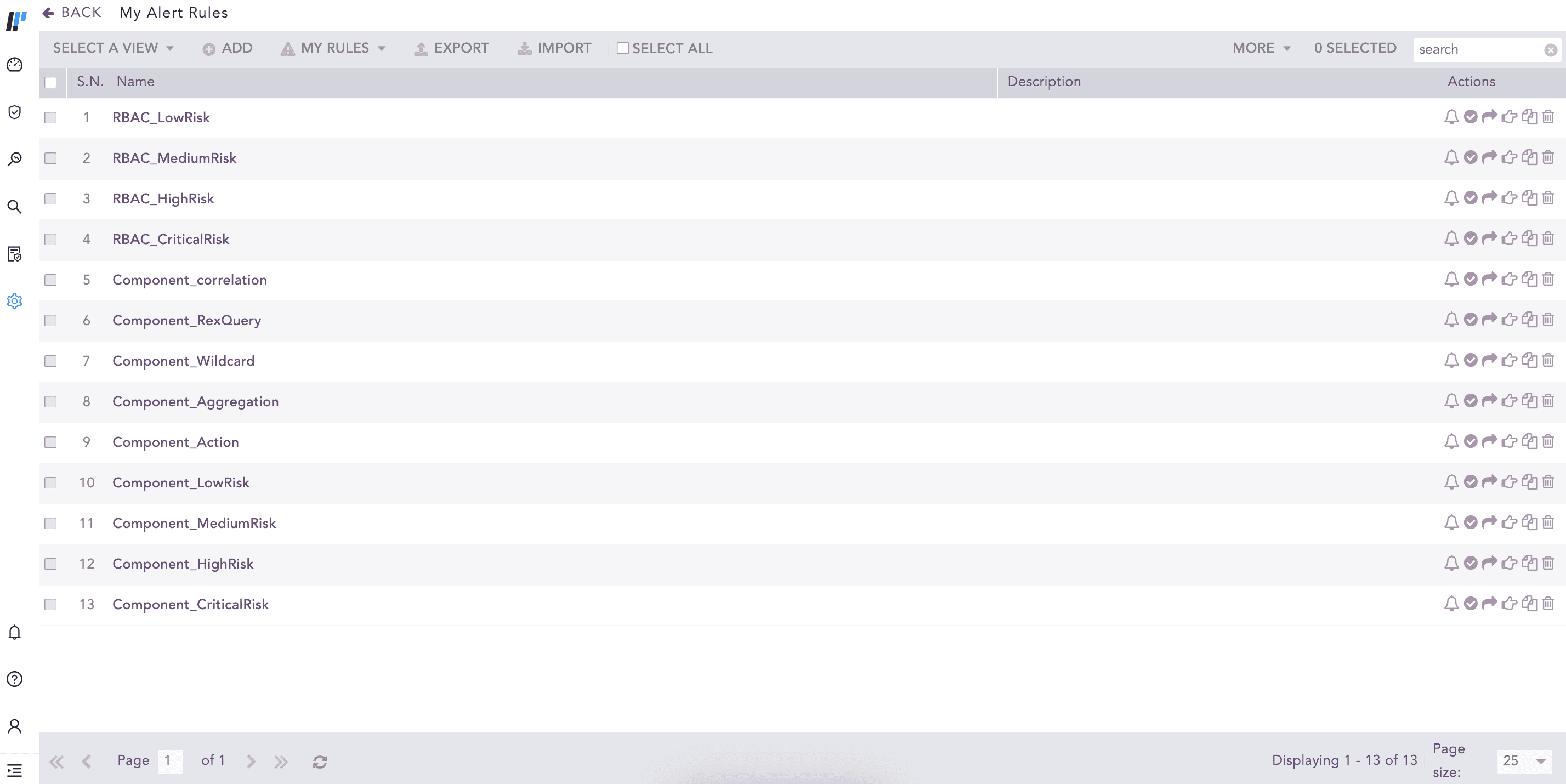Open the search panel in left sidebar
The width and height of the screenshot is (1566, 784).
coord(14,207)
